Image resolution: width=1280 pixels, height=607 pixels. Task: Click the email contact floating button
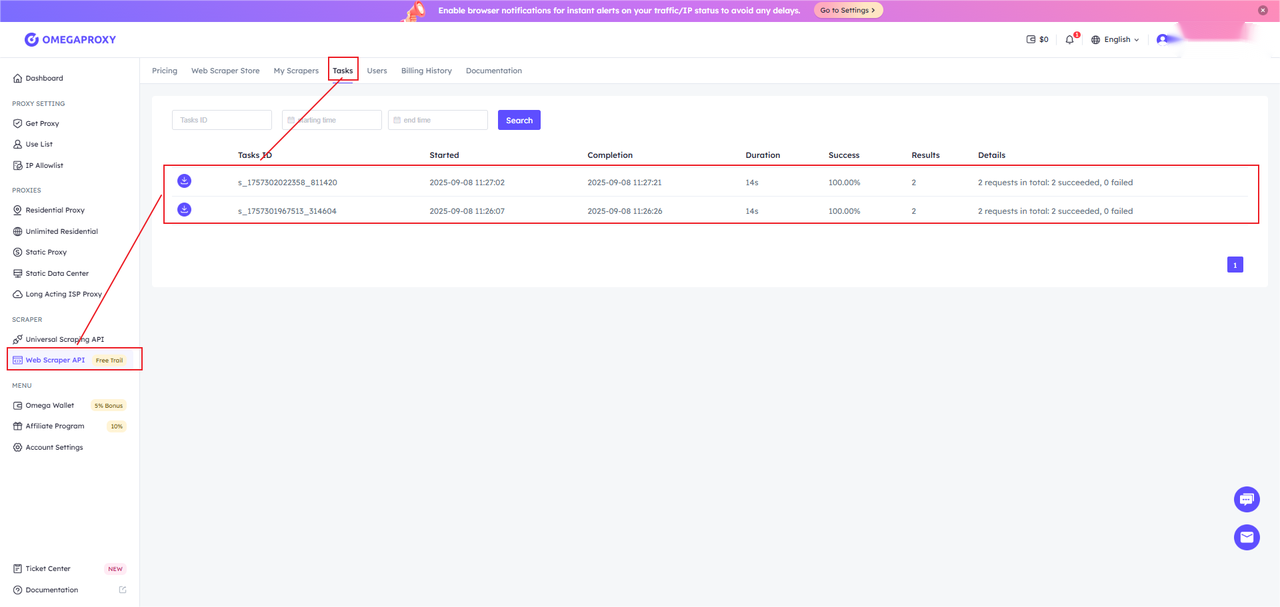click(x=1246, y=537)
